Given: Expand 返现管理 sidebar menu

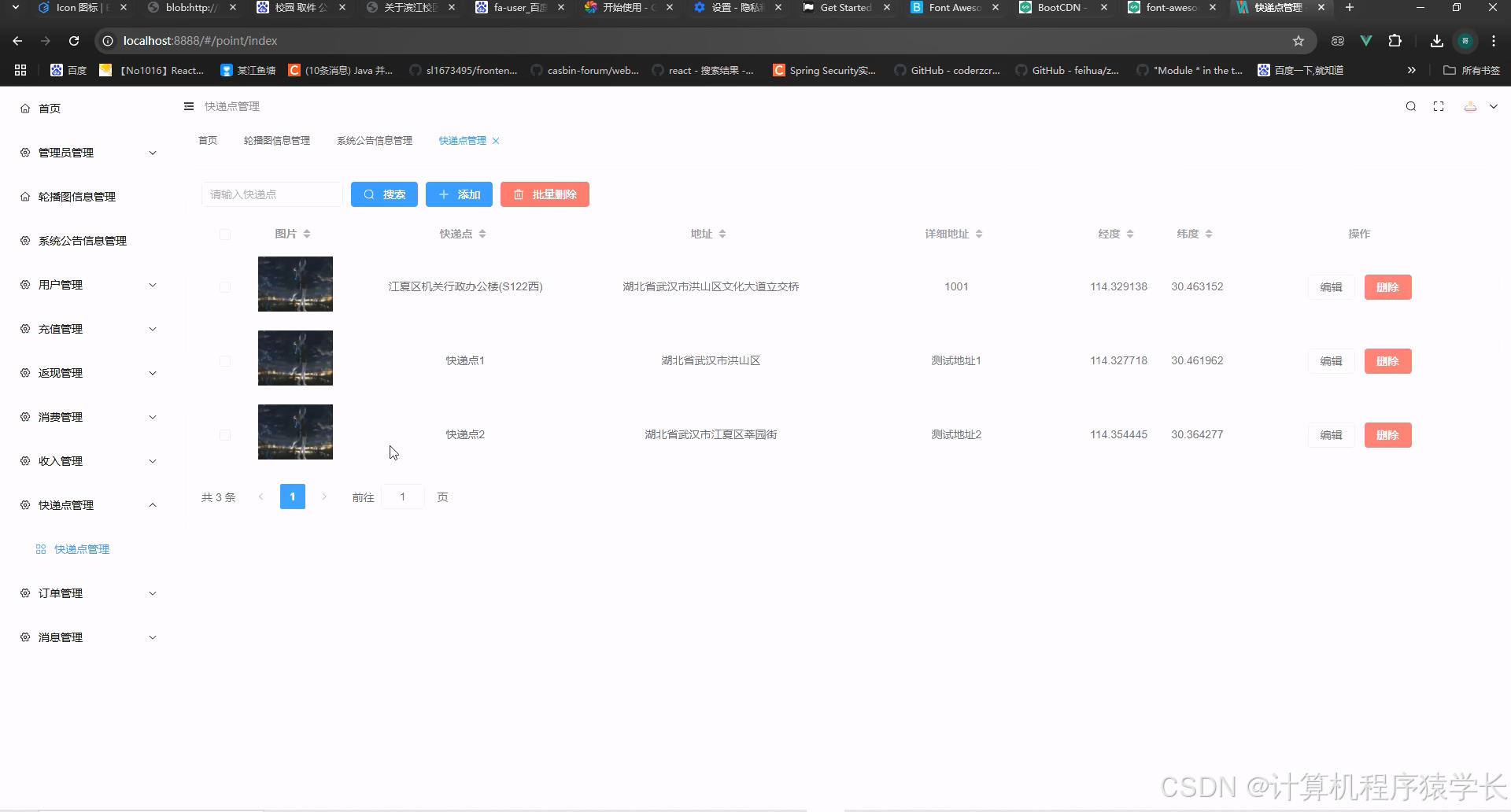Looking at the screenshot, I should pos(87,373).
